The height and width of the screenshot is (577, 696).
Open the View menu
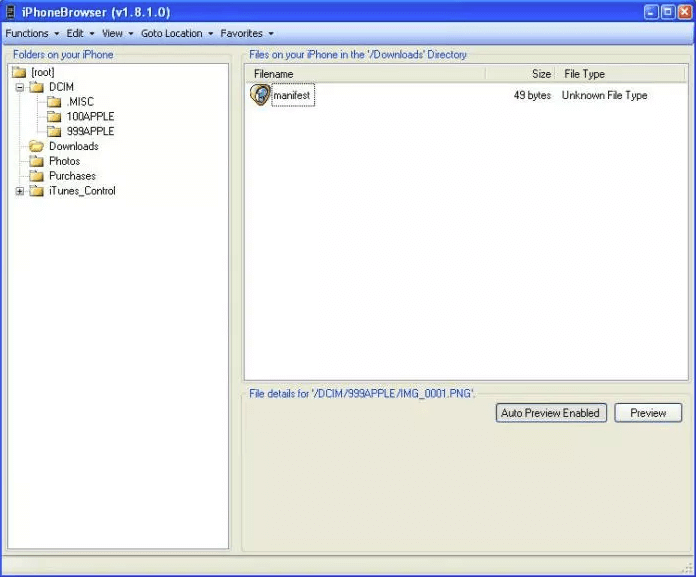click(x=117, y=33)
